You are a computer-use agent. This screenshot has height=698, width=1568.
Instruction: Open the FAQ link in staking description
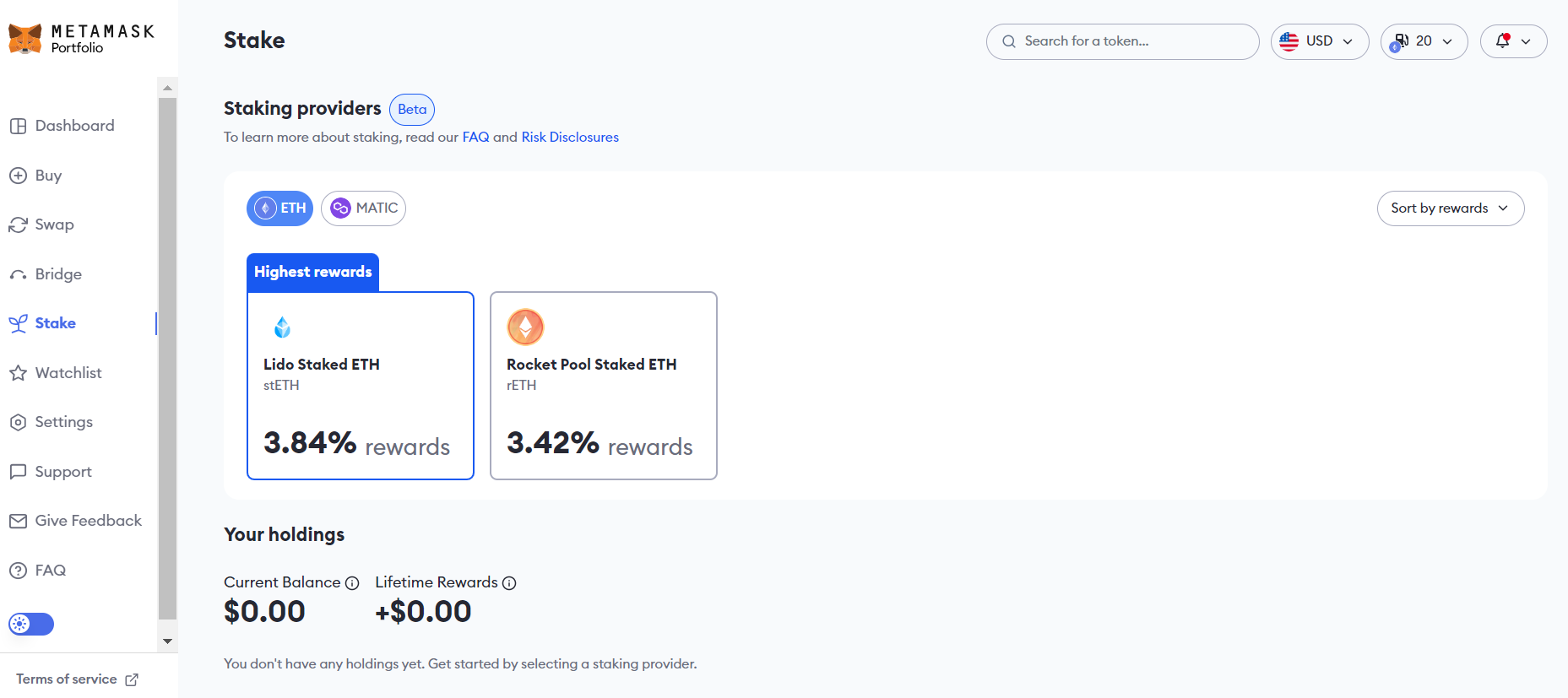475,137
